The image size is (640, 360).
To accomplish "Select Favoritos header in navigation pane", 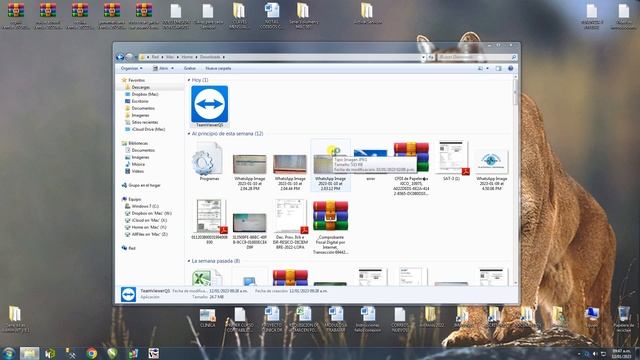I will coord(136,80).
